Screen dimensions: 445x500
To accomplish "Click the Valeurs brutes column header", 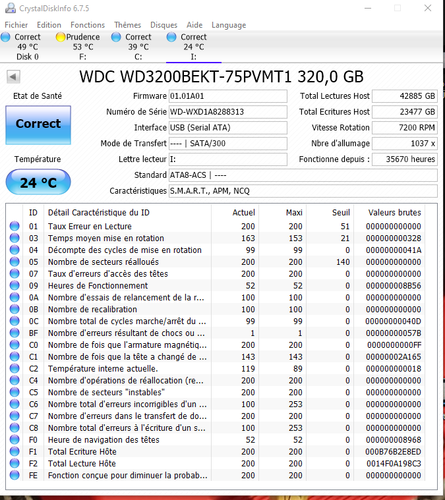I will (394, 213).
